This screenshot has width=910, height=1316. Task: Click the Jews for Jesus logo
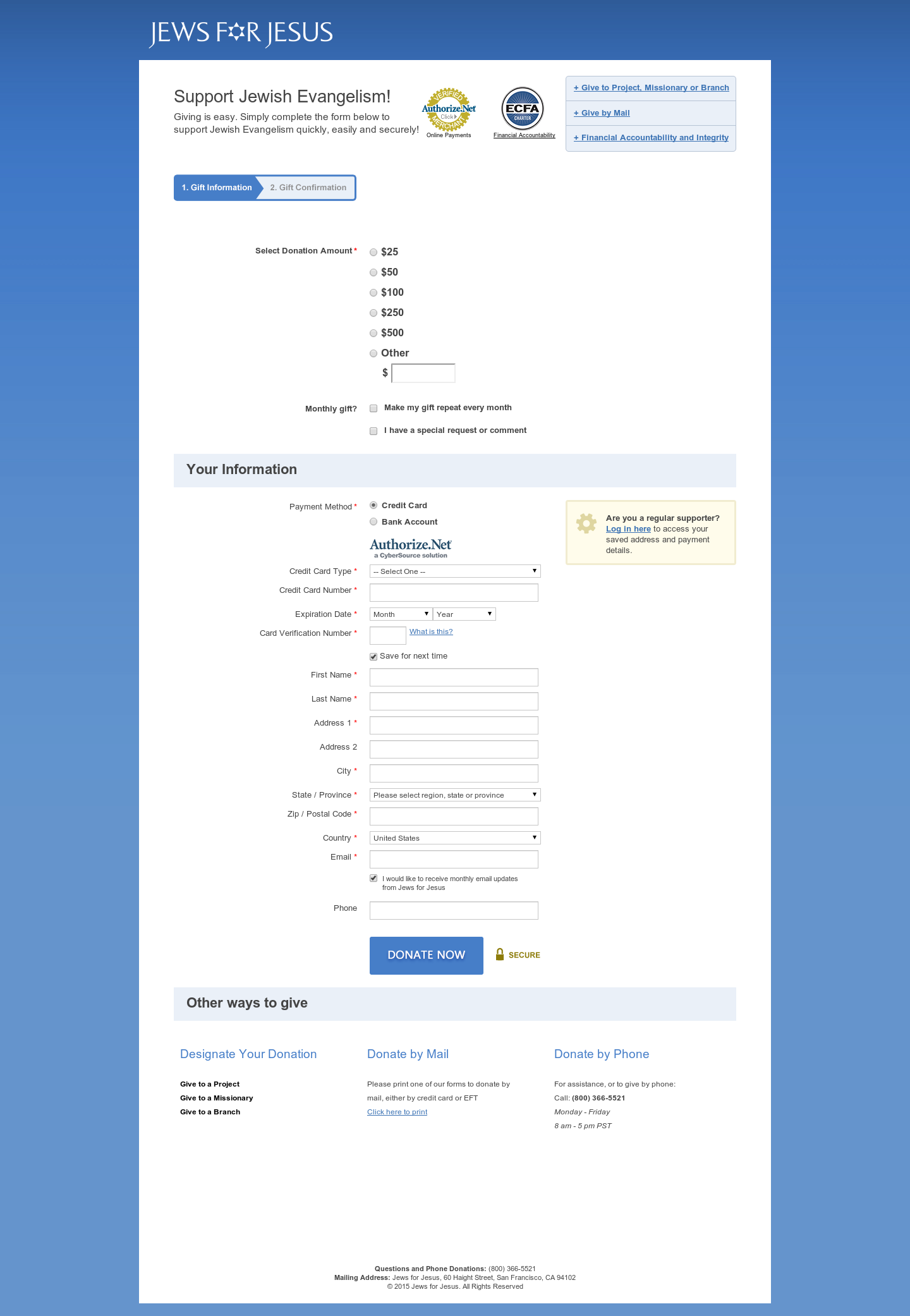(x=241, y=33)
